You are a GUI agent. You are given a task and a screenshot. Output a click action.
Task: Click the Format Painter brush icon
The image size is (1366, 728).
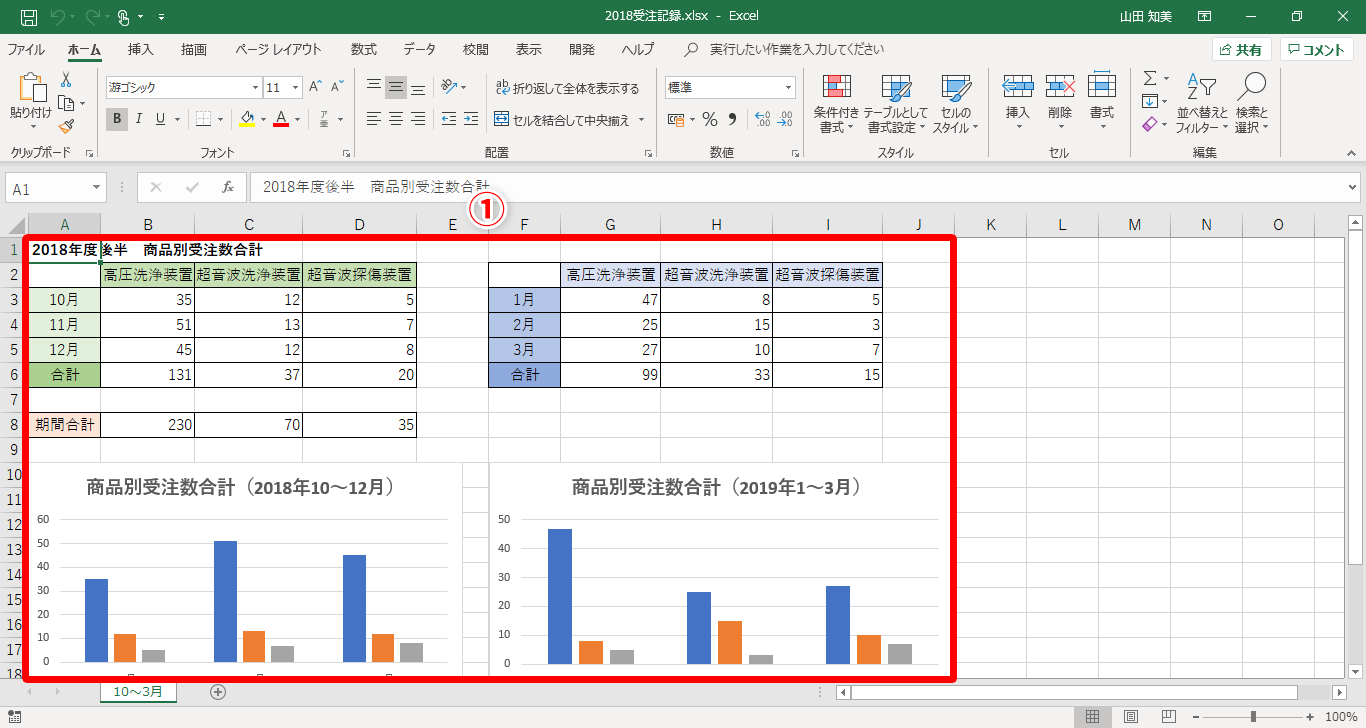pyautogui.click(x=66, y=126)
